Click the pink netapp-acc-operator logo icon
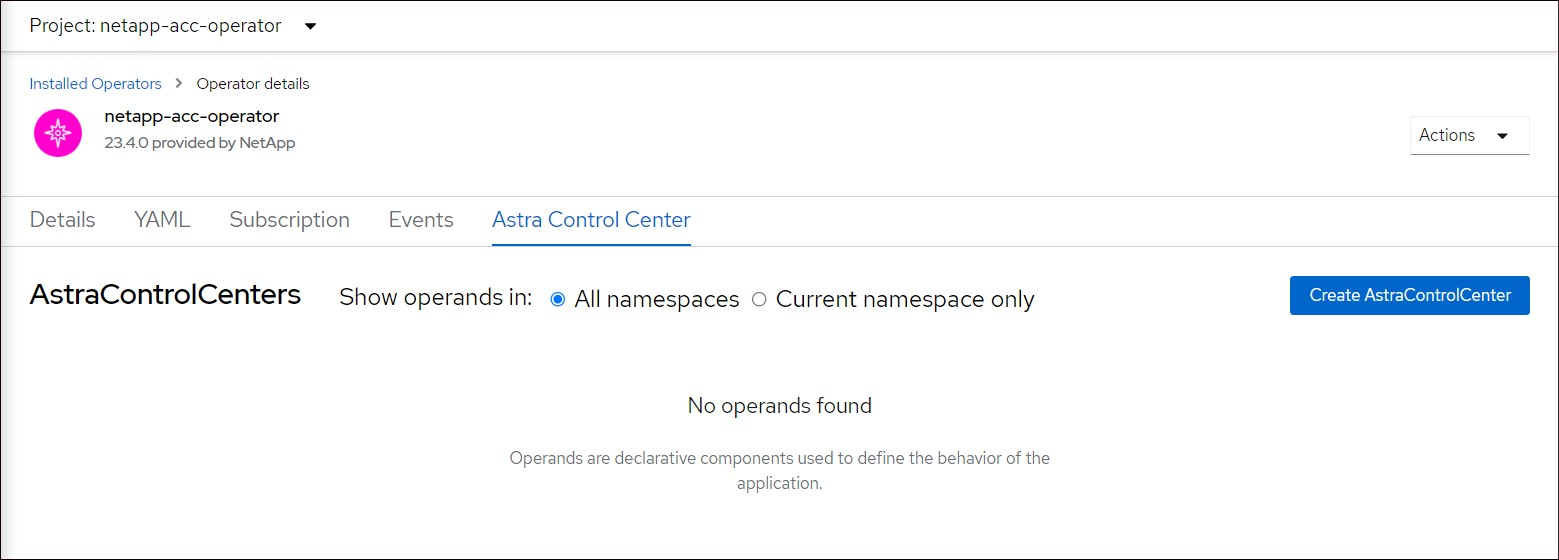This screenshot has height=560, width=1559. [58, 133]
